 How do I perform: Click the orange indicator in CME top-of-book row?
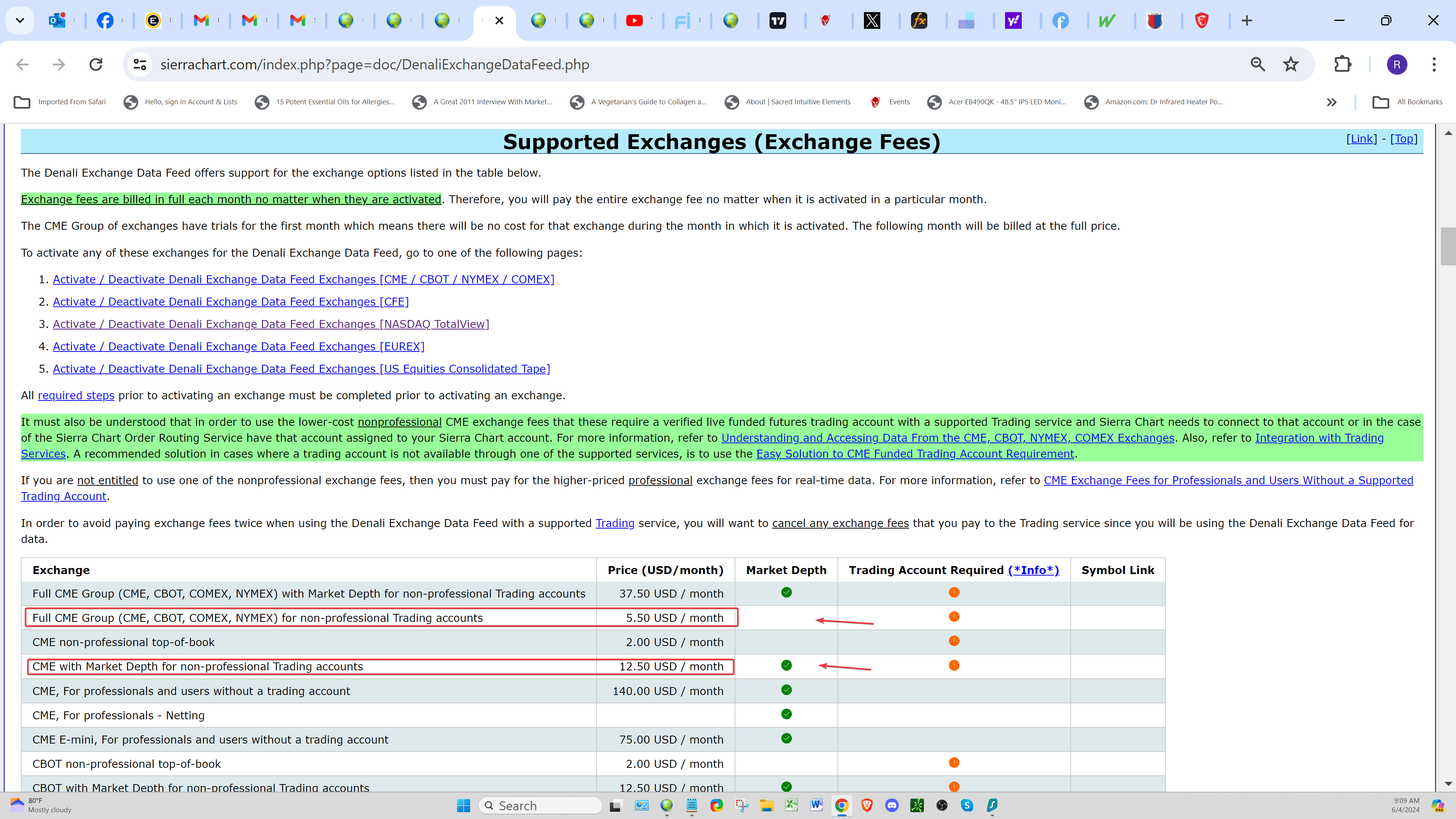pyautogui.click(x=954, y=641)
